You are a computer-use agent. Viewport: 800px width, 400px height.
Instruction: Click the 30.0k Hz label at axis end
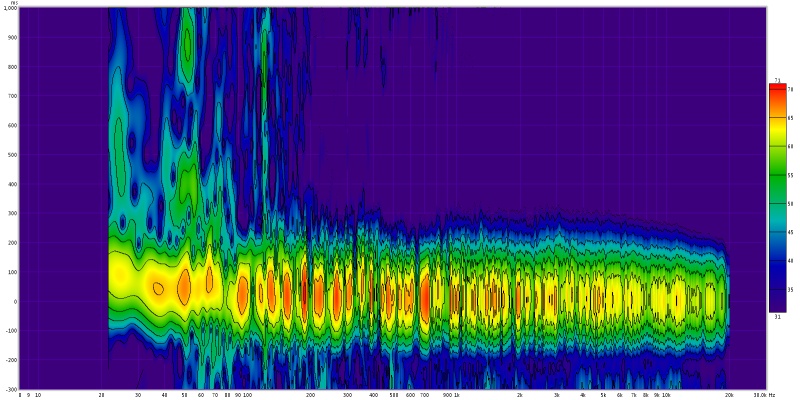(763, 395)
